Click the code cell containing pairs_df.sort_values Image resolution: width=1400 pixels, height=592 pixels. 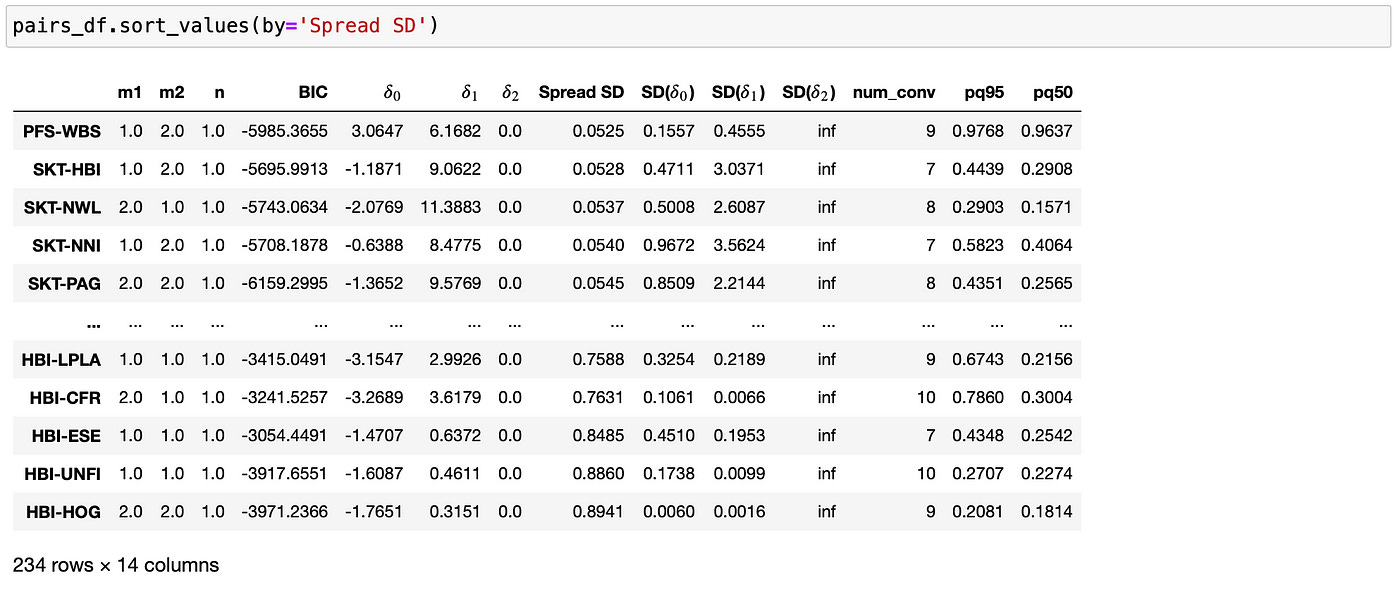(x=698, y=26)
